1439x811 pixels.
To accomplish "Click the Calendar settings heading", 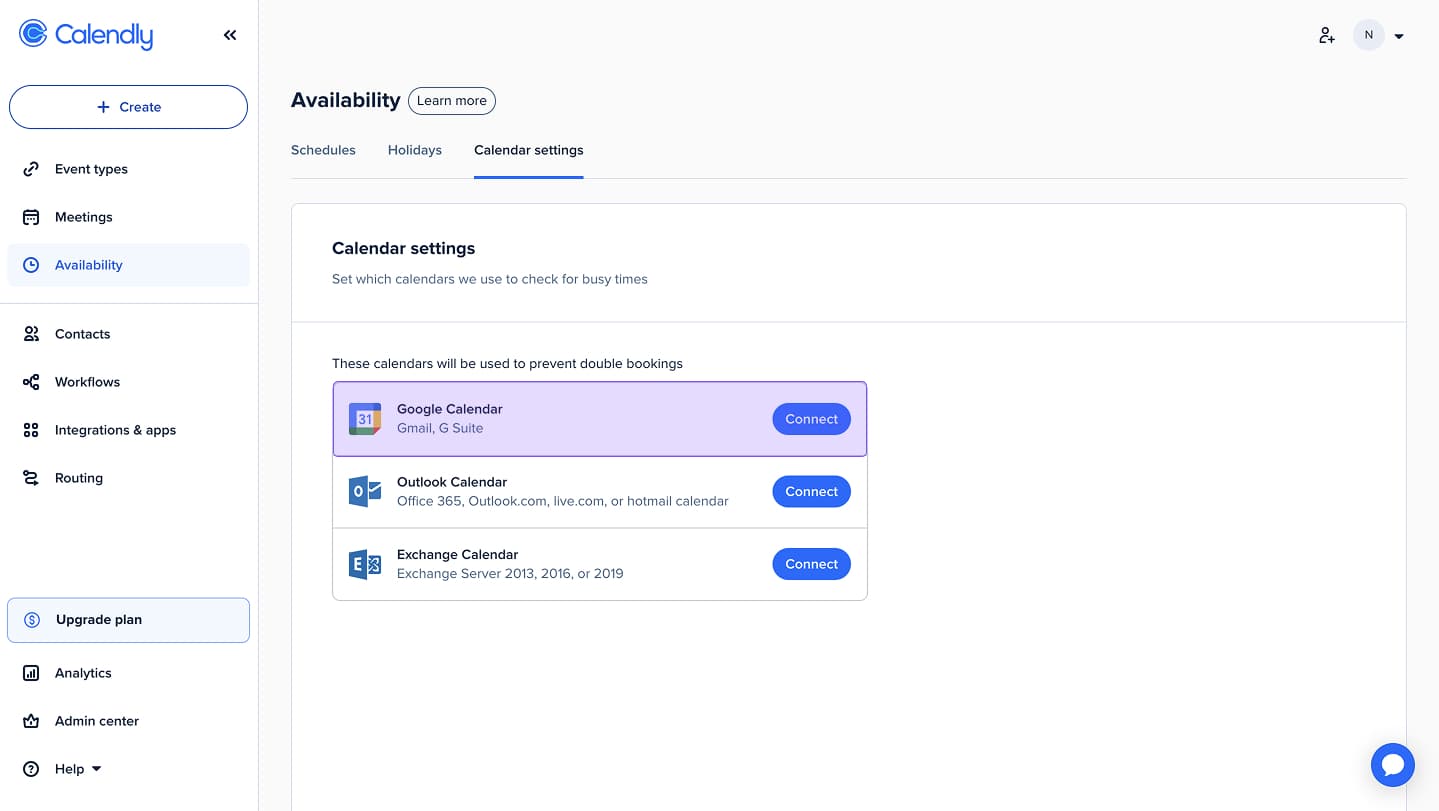I will point(404,248).
